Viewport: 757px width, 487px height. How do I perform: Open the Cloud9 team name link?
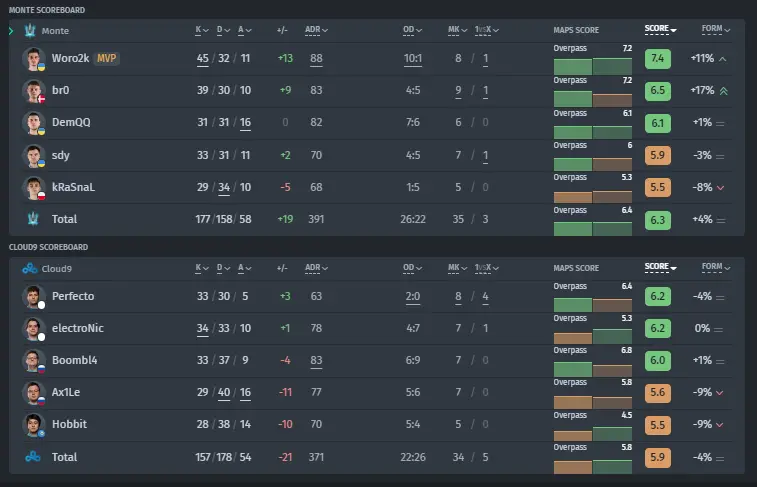(56, 269)
